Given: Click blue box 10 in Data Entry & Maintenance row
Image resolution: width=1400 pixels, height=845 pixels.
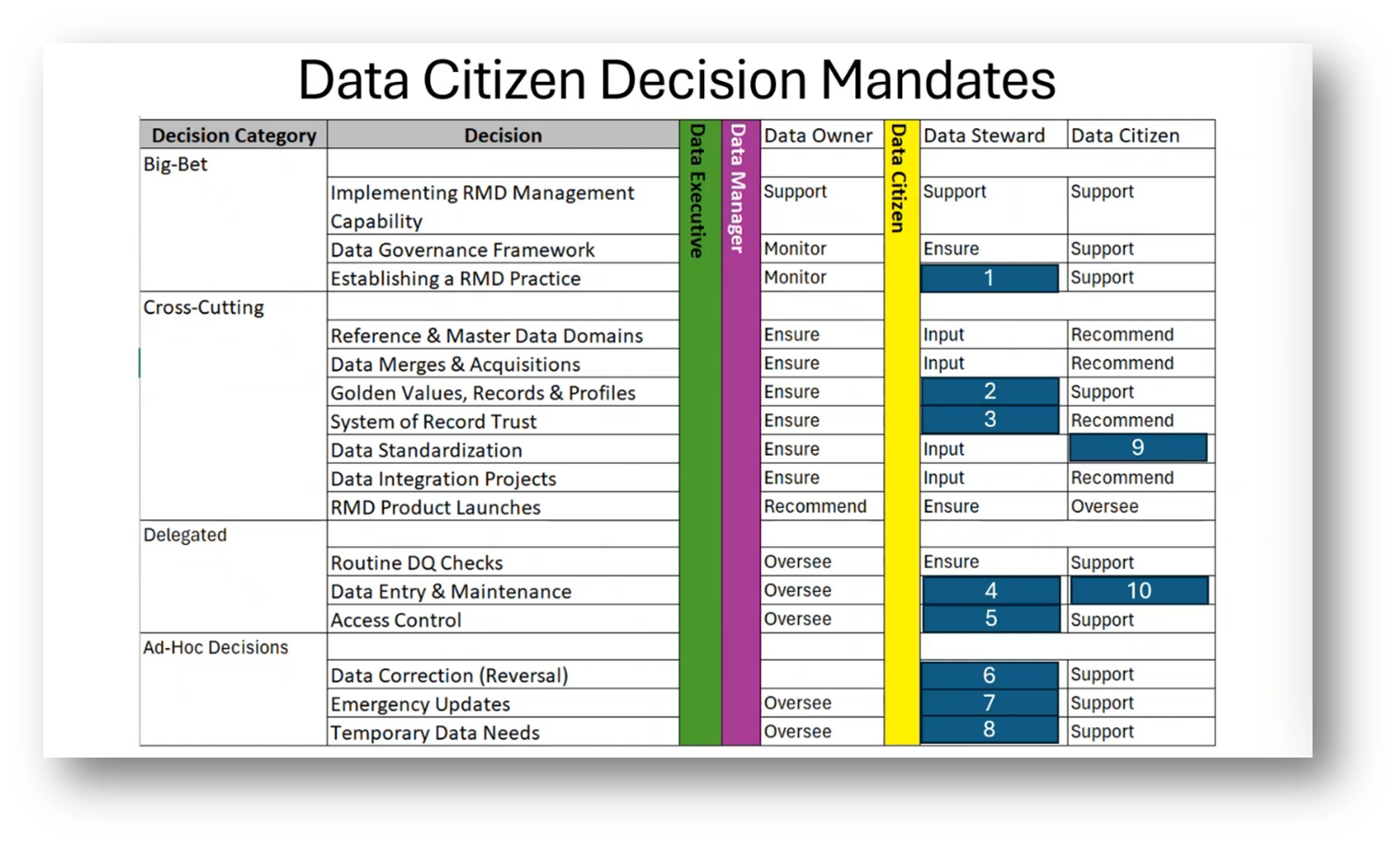Looking at the screenshot, I should click(x=1140, y=590).
